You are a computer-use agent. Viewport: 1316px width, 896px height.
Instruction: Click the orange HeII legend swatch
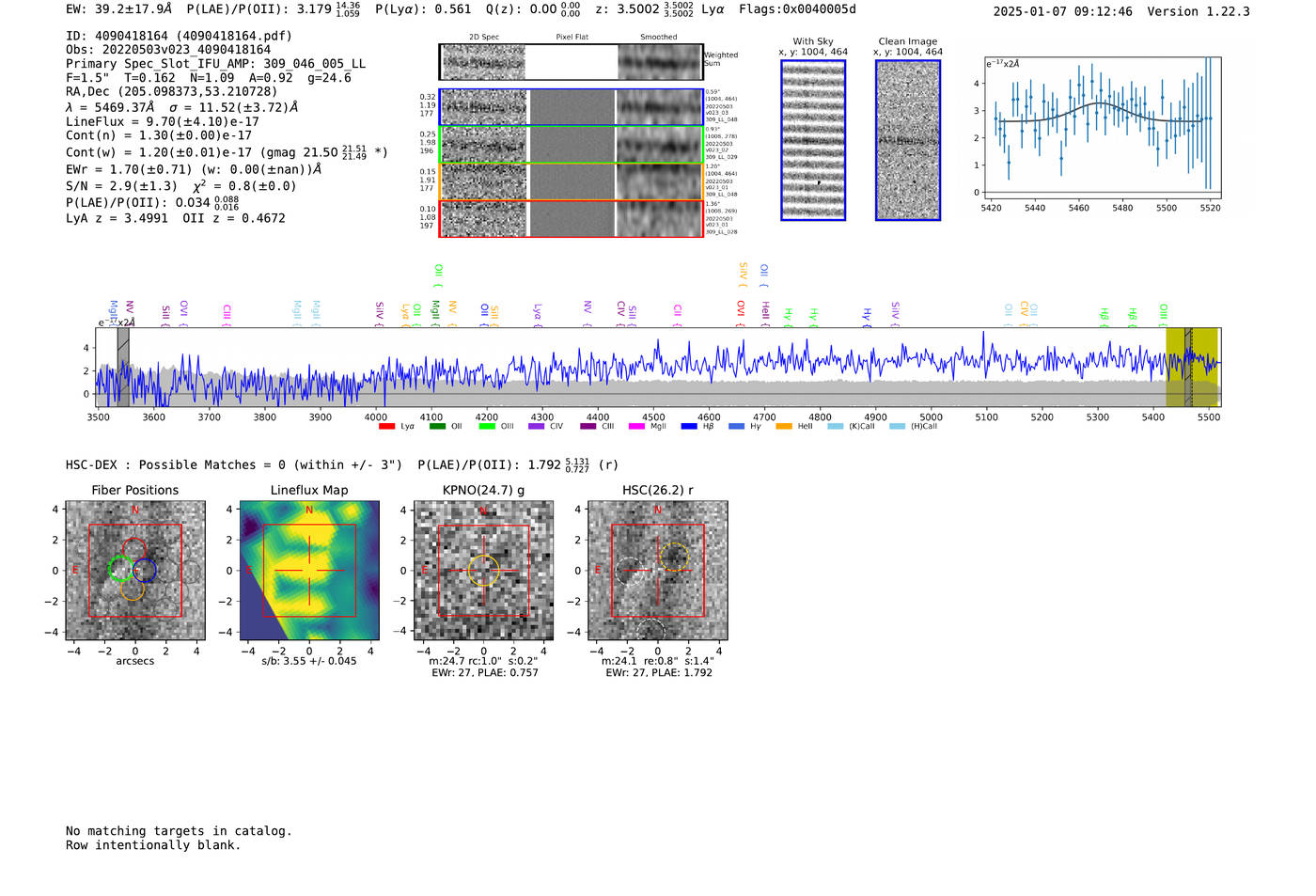784,427
